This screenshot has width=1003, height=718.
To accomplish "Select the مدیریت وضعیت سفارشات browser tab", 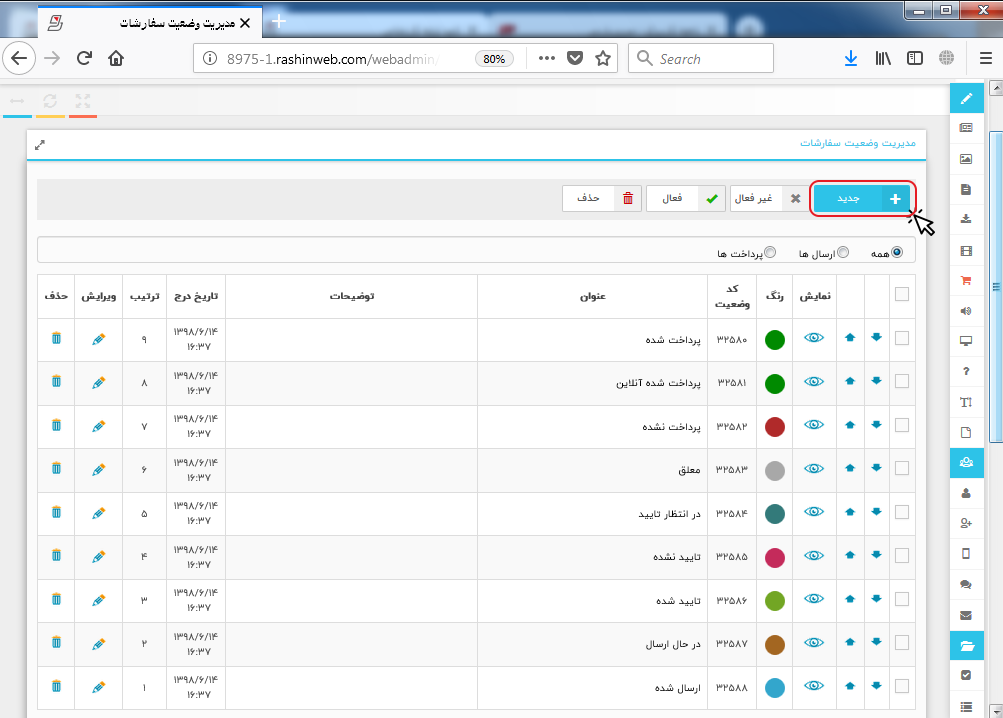I will [152, 23].
